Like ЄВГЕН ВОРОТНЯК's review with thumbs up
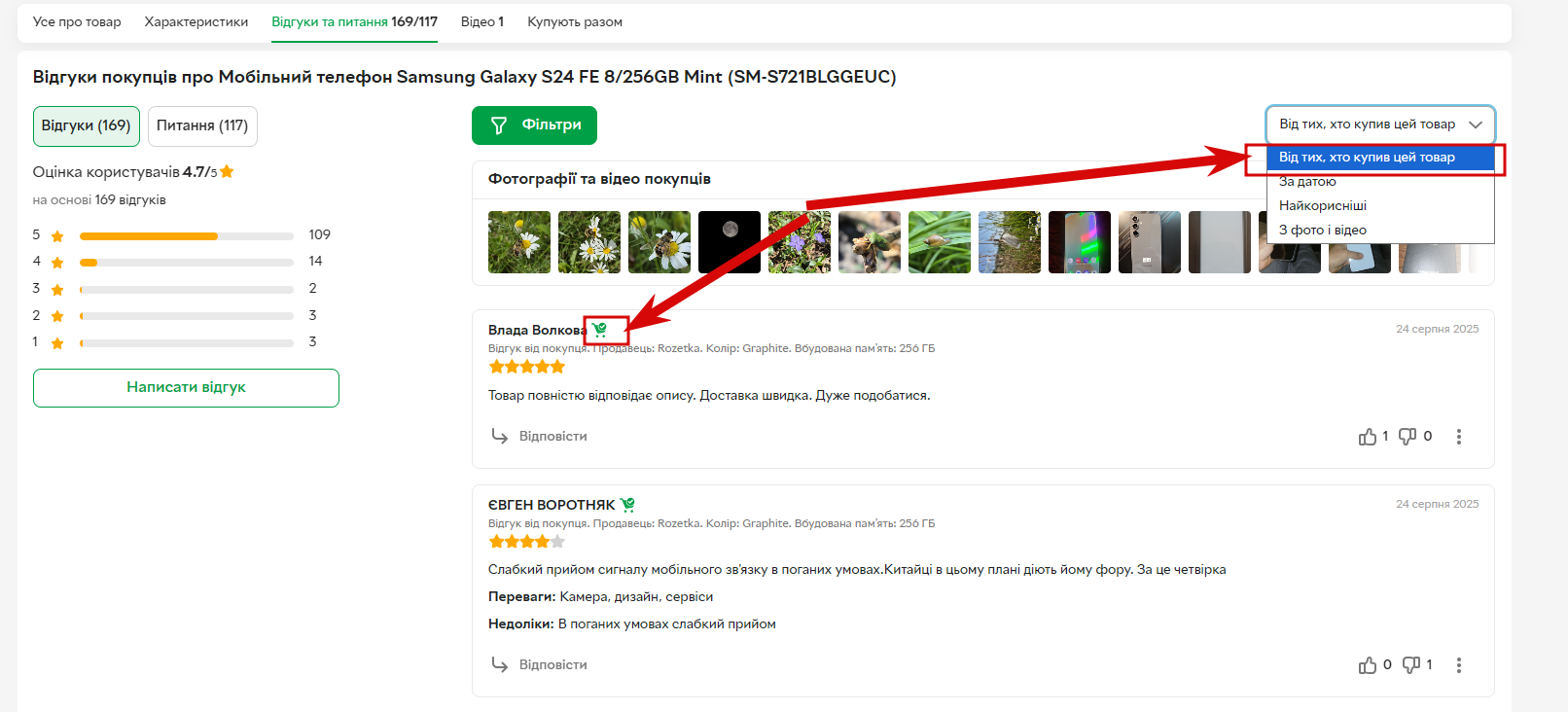 [x=1368, y=665]
